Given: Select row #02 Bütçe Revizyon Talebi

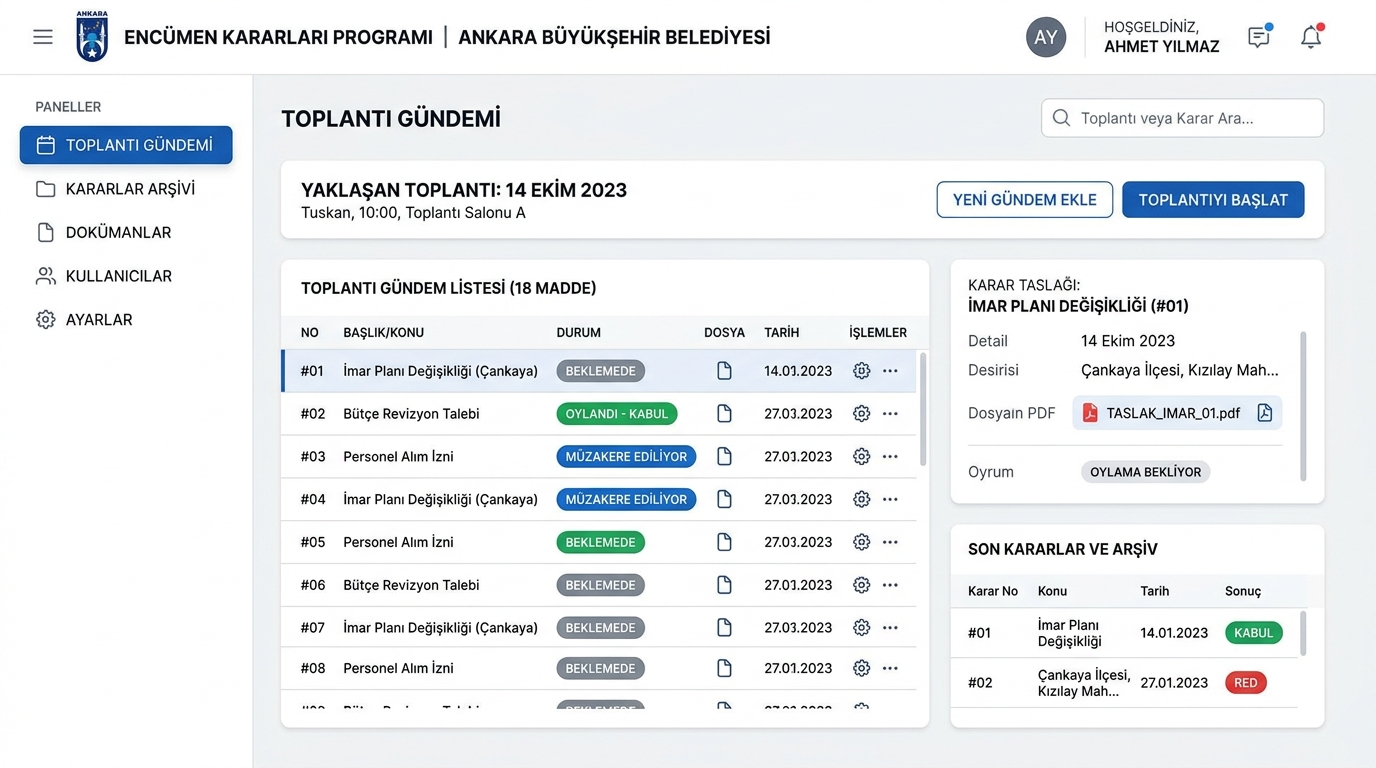Looking at the screenshot, I should tap(599, 414).
